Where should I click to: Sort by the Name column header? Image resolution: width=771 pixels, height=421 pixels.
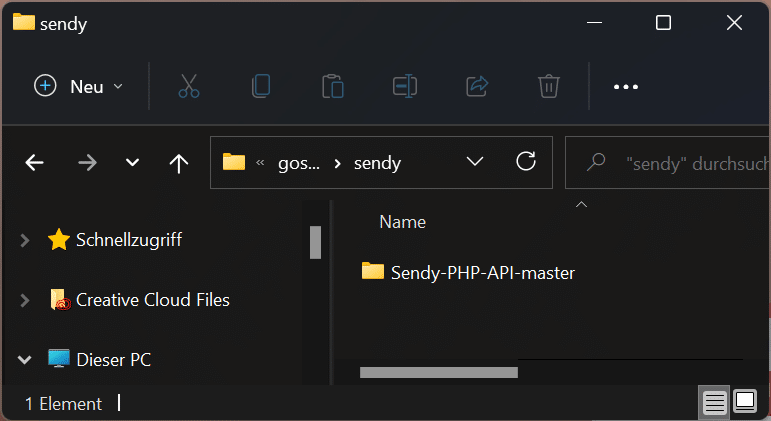[402, 222]
